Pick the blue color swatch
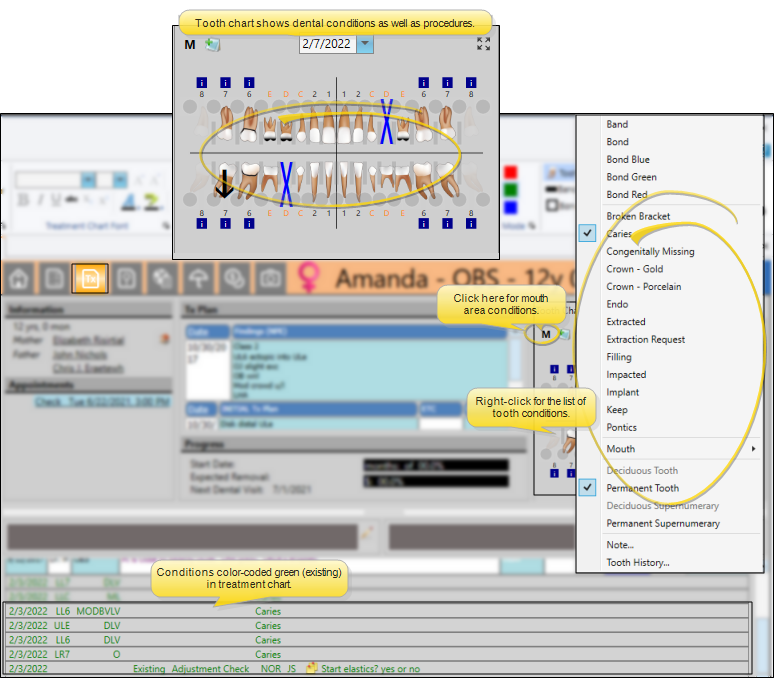 (x=510, y=208)
